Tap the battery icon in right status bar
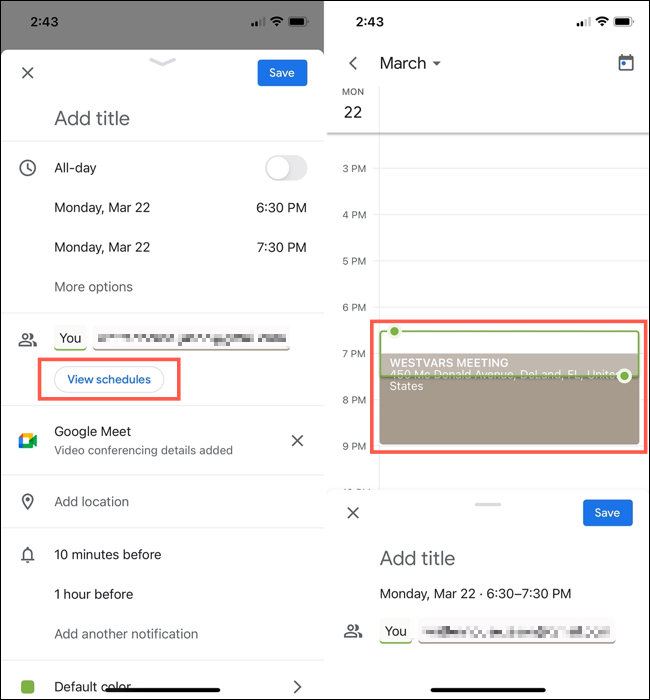The height and width of the screenshot is (700, 650). tap(624, 21)
